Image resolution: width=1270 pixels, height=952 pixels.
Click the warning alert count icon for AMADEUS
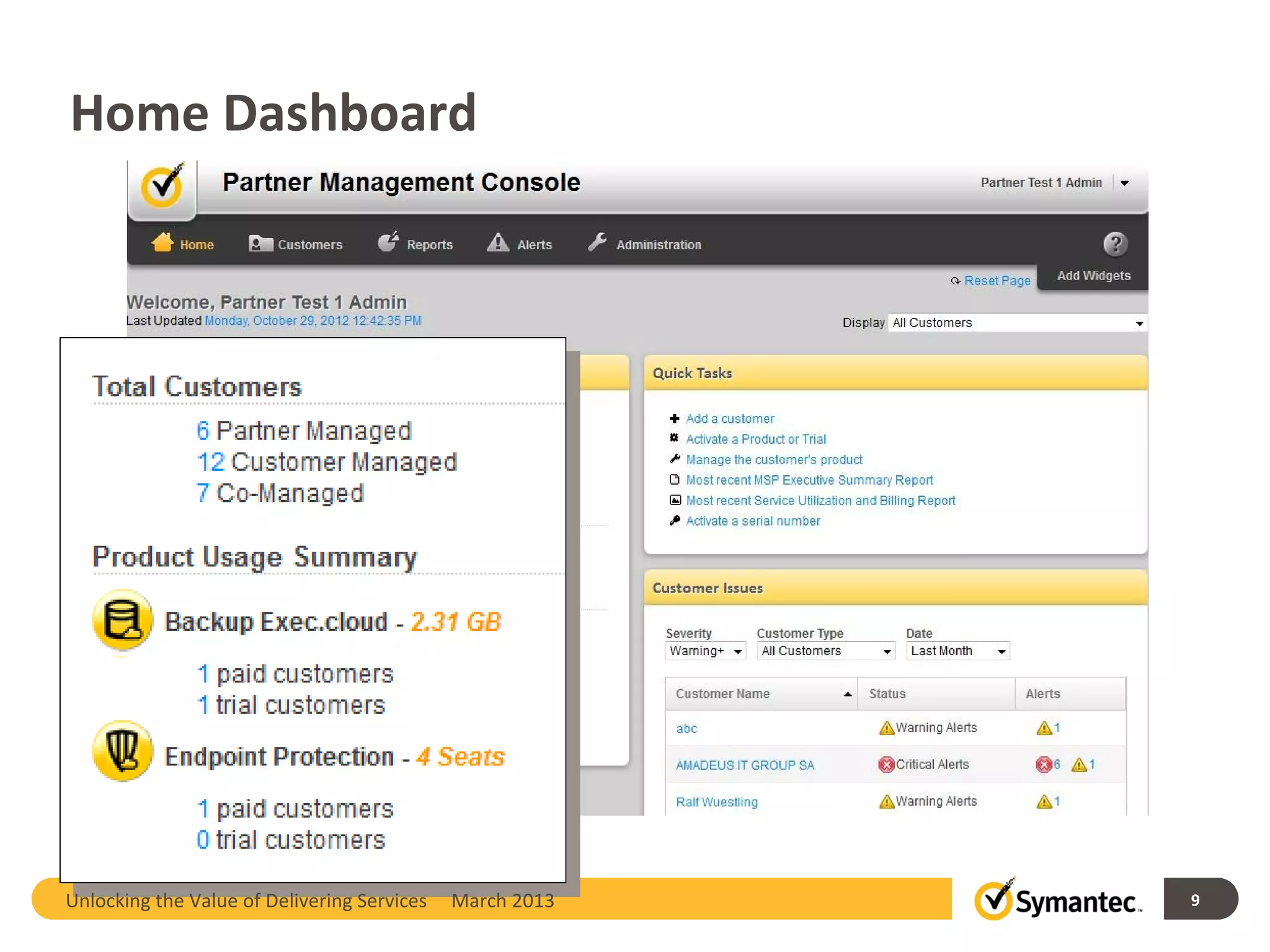(1079, 765)
